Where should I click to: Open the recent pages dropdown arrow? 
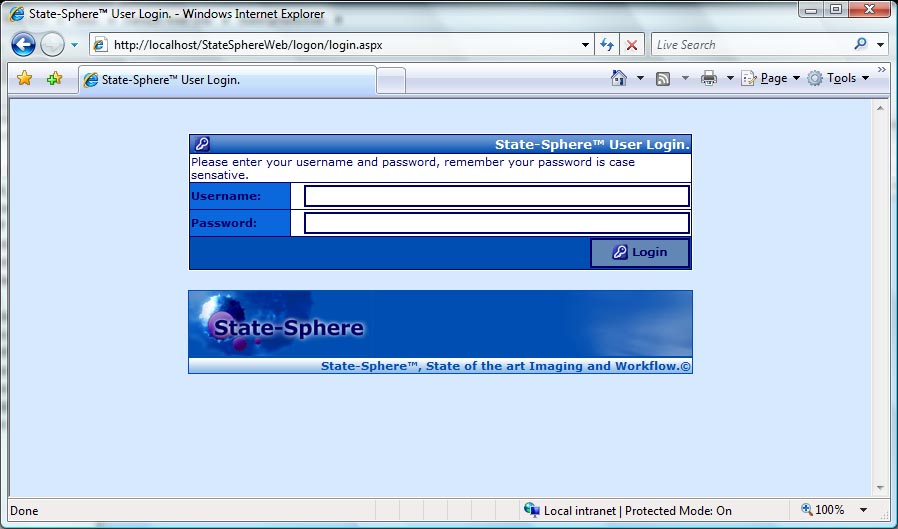[x=74, y=45]
